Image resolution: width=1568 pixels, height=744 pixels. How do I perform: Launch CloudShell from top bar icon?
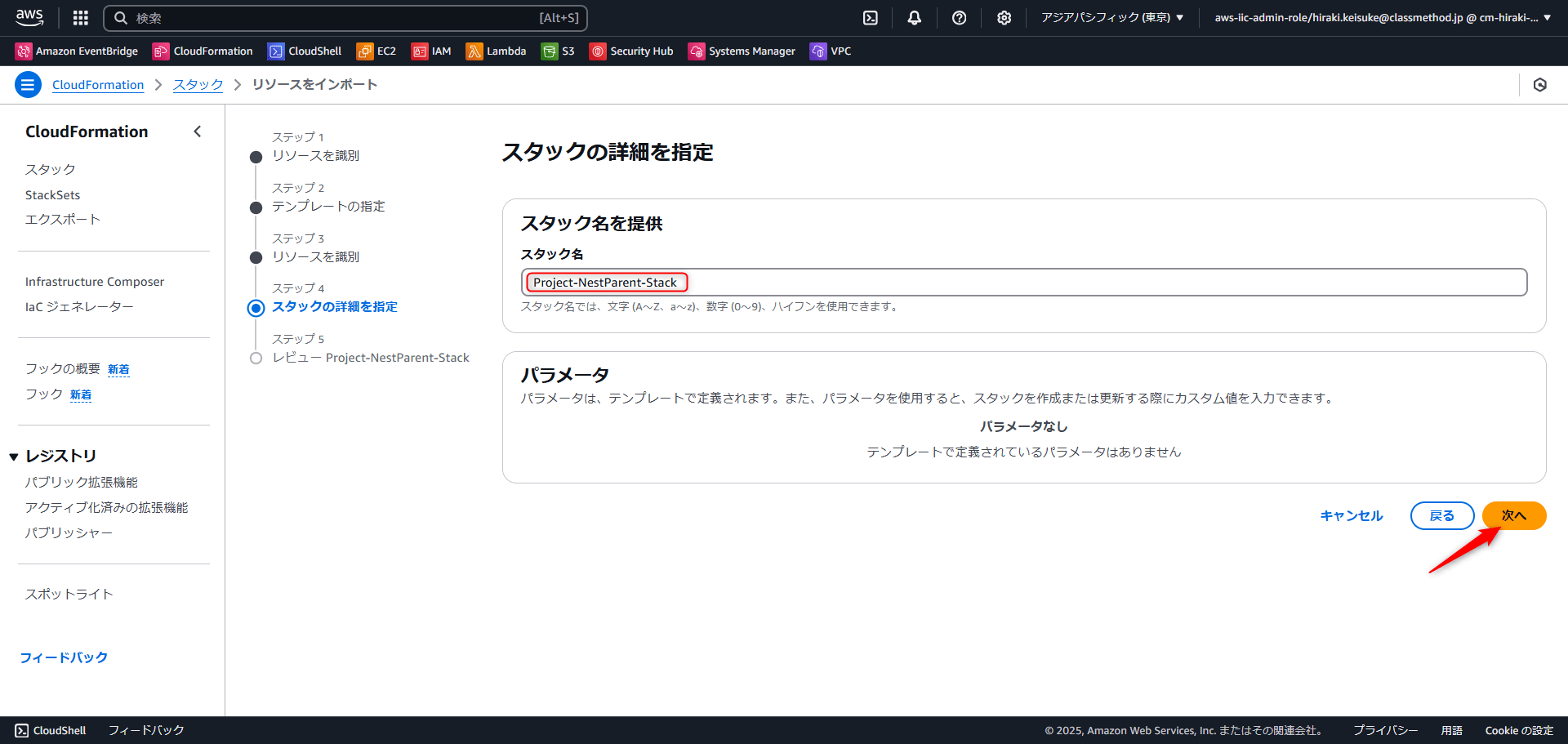coord(871,17)
